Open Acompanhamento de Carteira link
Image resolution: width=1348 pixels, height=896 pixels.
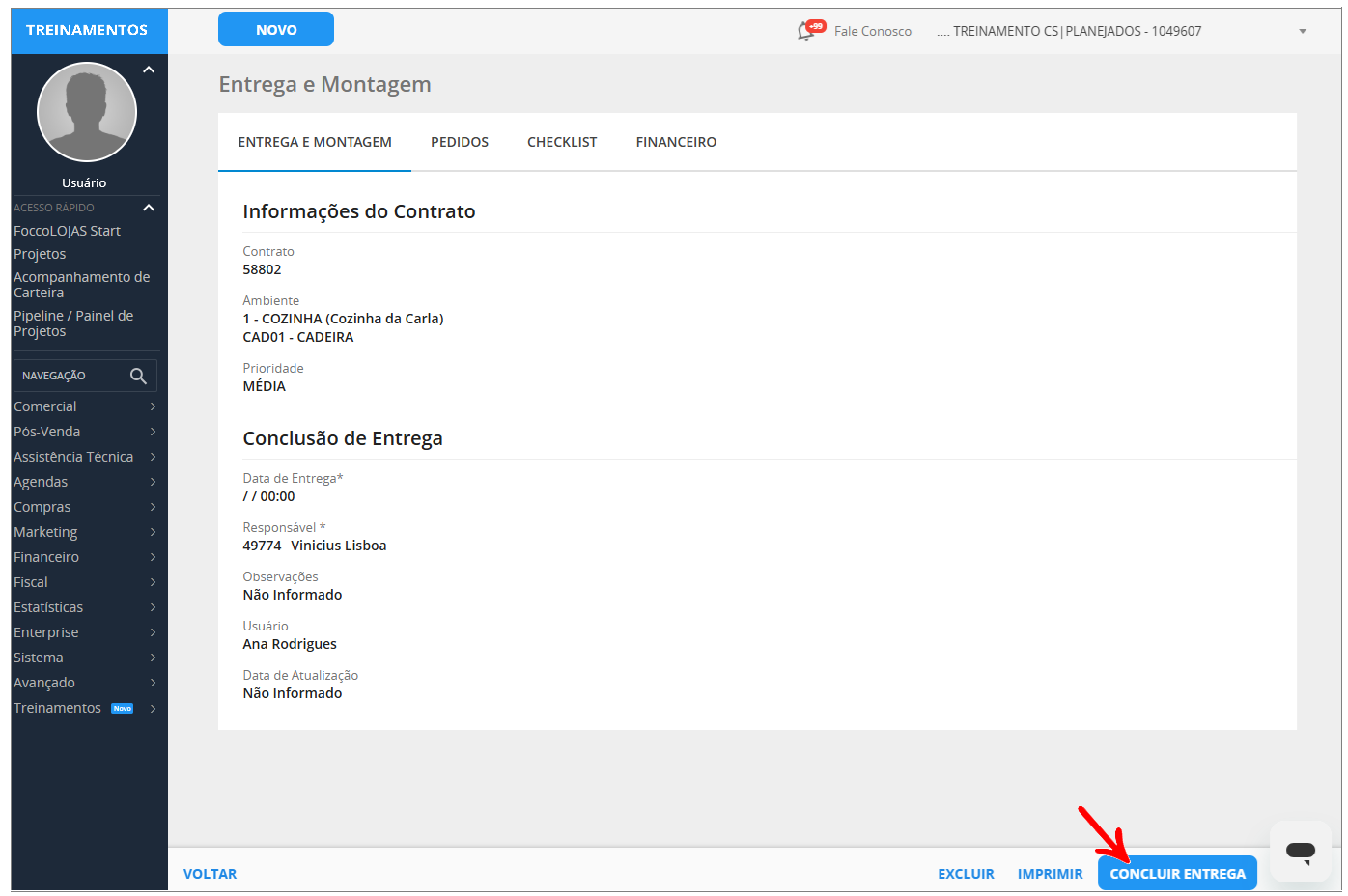tap(82, 285)
